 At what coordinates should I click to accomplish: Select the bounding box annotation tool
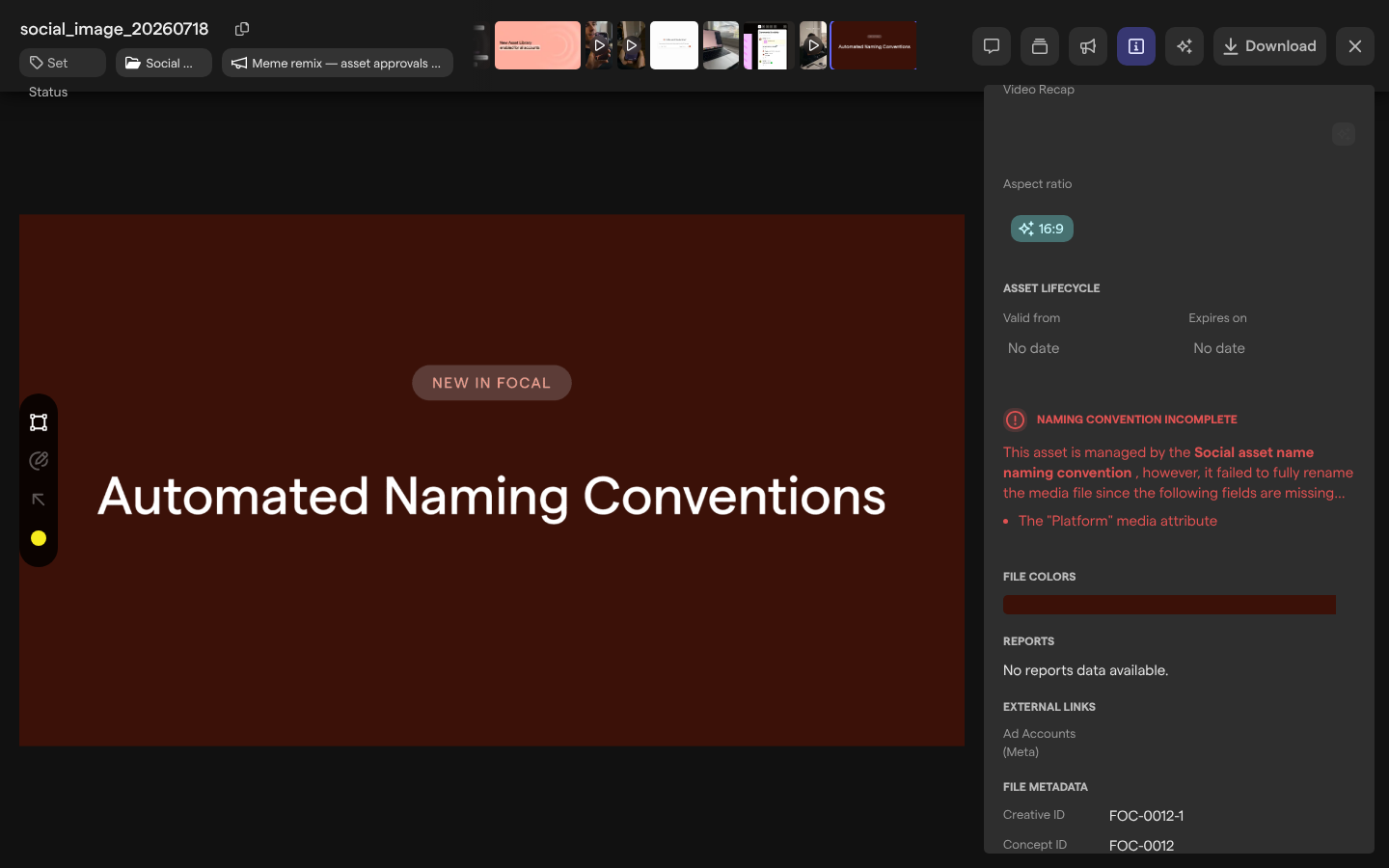[x=39, y=422]
